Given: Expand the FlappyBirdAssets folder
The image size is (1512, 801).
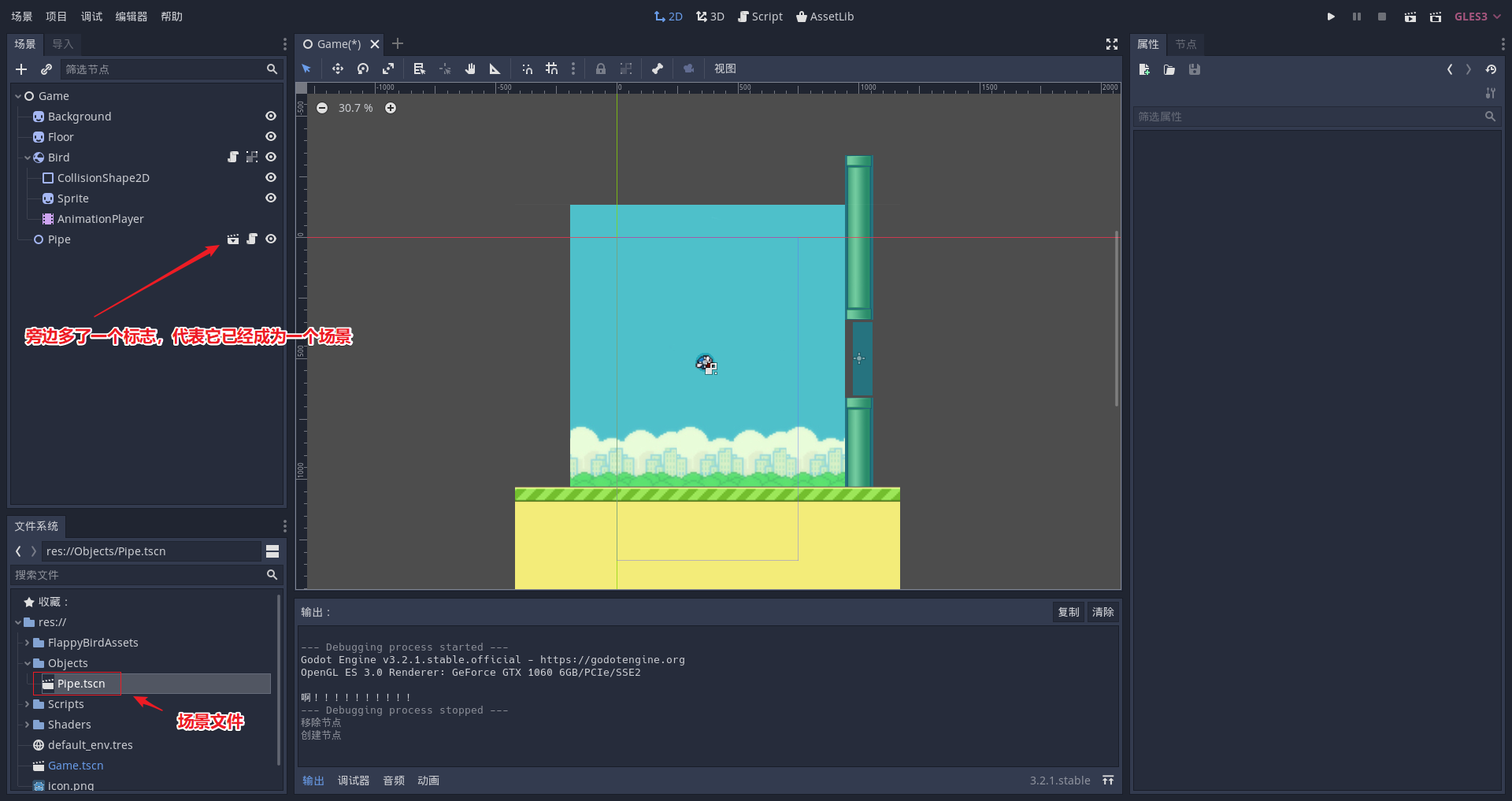Looking at the screenshot, I should (x=28, y=643).
